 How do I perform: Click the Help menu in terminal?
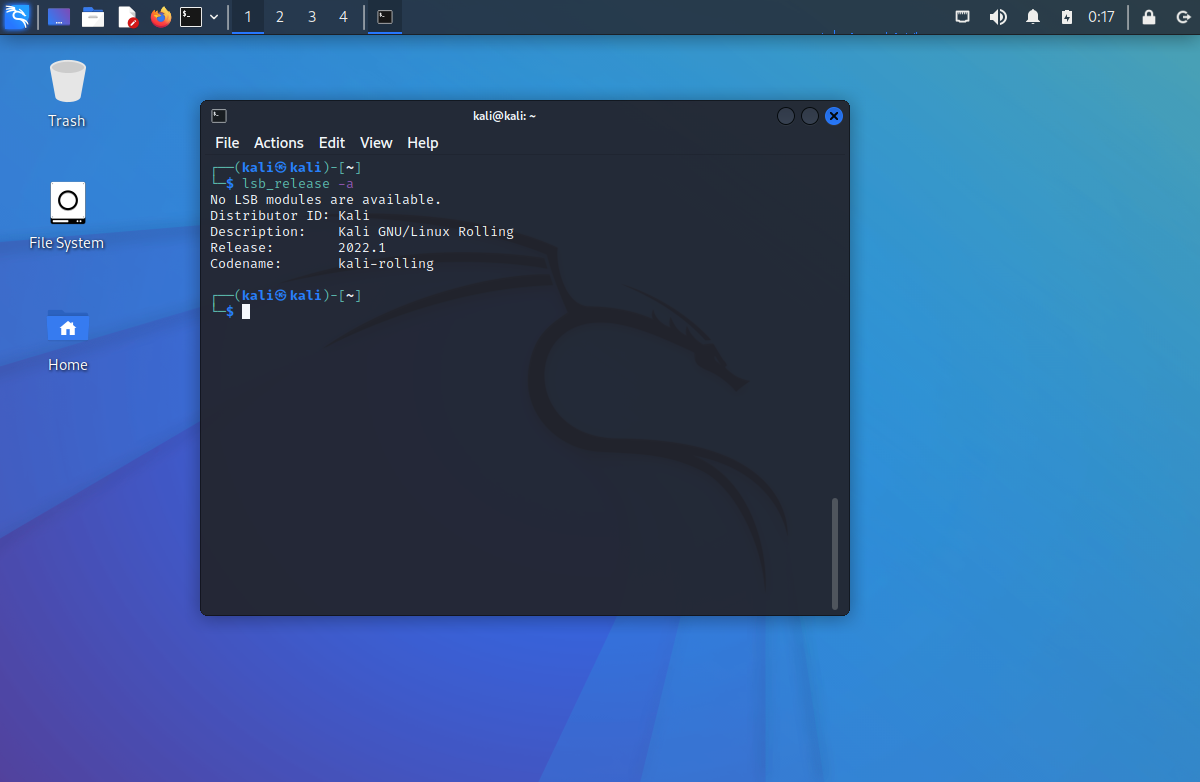pyautogui.click(x=423, y=143)
